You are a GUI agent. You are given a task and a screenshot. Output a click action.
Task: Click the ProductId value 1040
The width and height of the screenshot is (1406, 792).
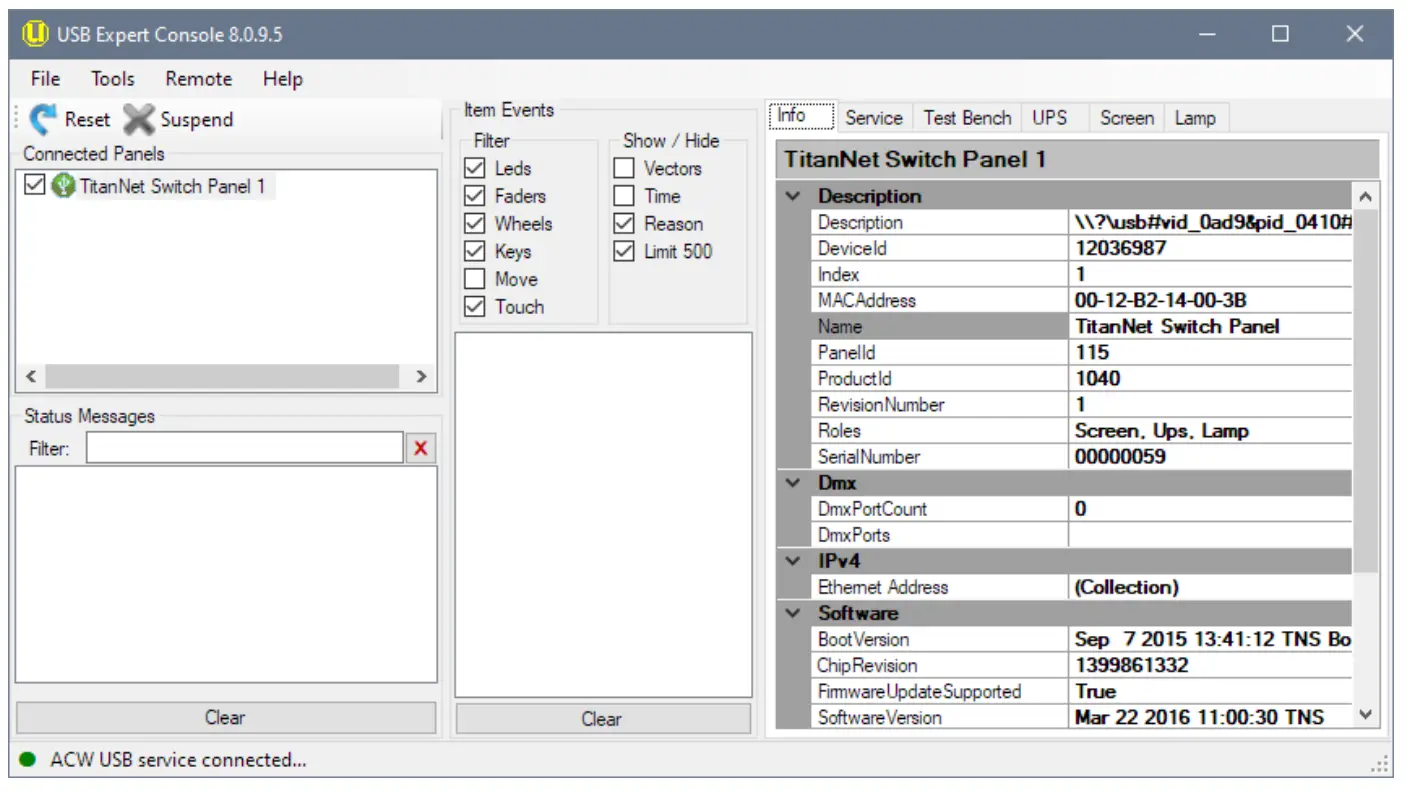pos(1097,378)
